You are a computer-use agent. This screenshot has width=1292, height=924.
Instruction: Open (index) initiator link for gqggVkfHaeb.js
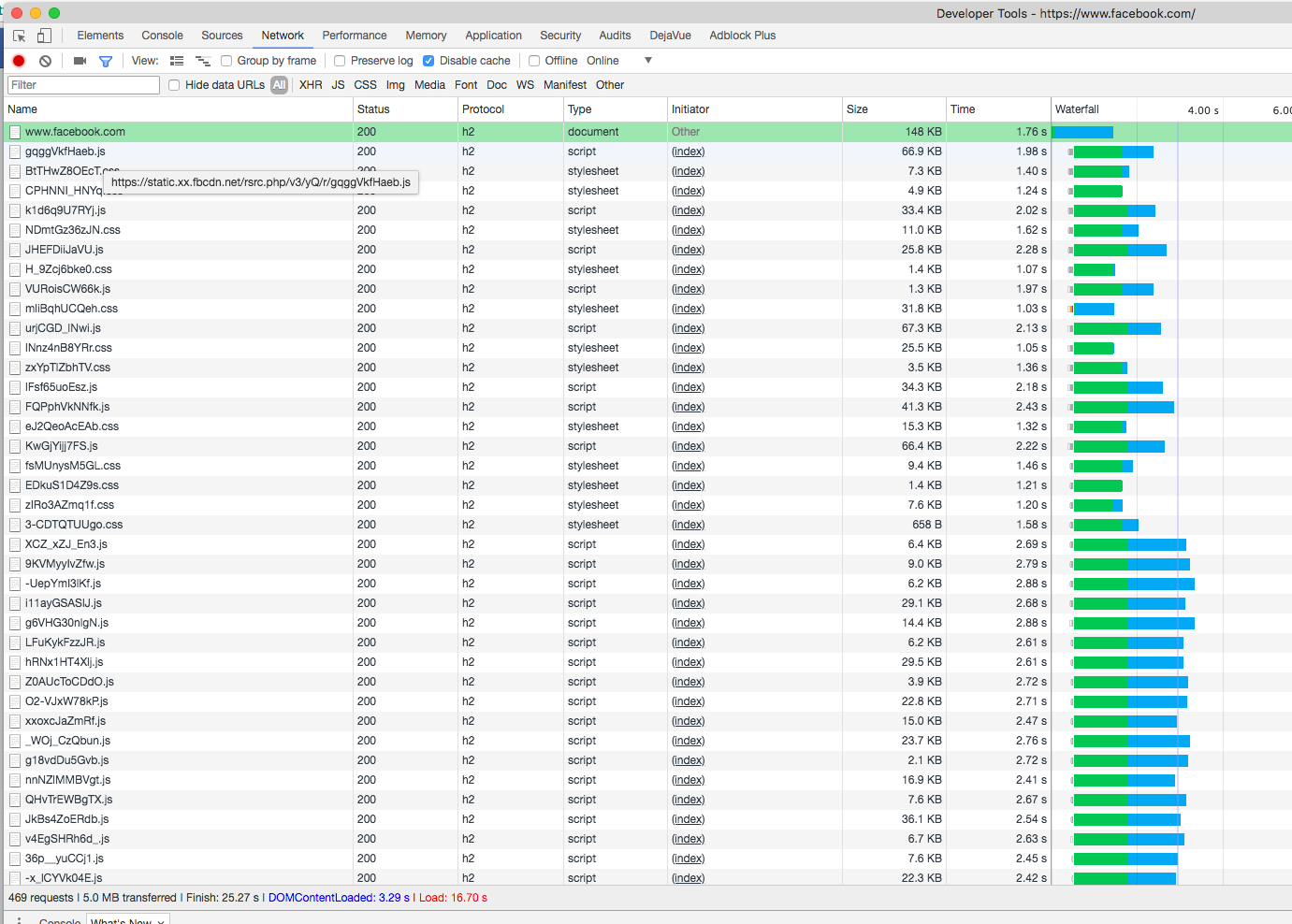688,152
